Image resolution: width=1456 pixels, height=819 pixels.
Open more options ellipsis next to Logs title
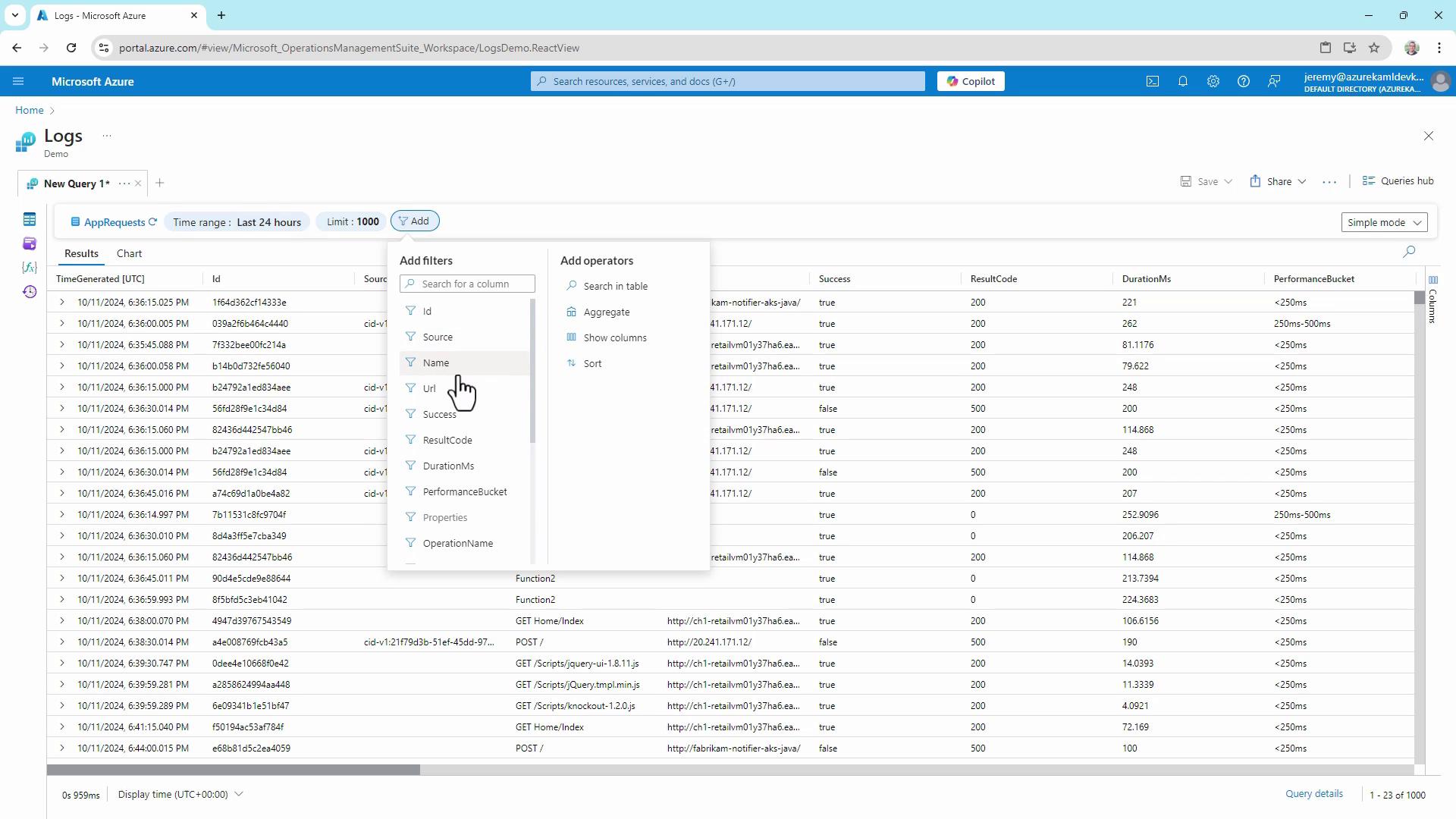(107, 136)
